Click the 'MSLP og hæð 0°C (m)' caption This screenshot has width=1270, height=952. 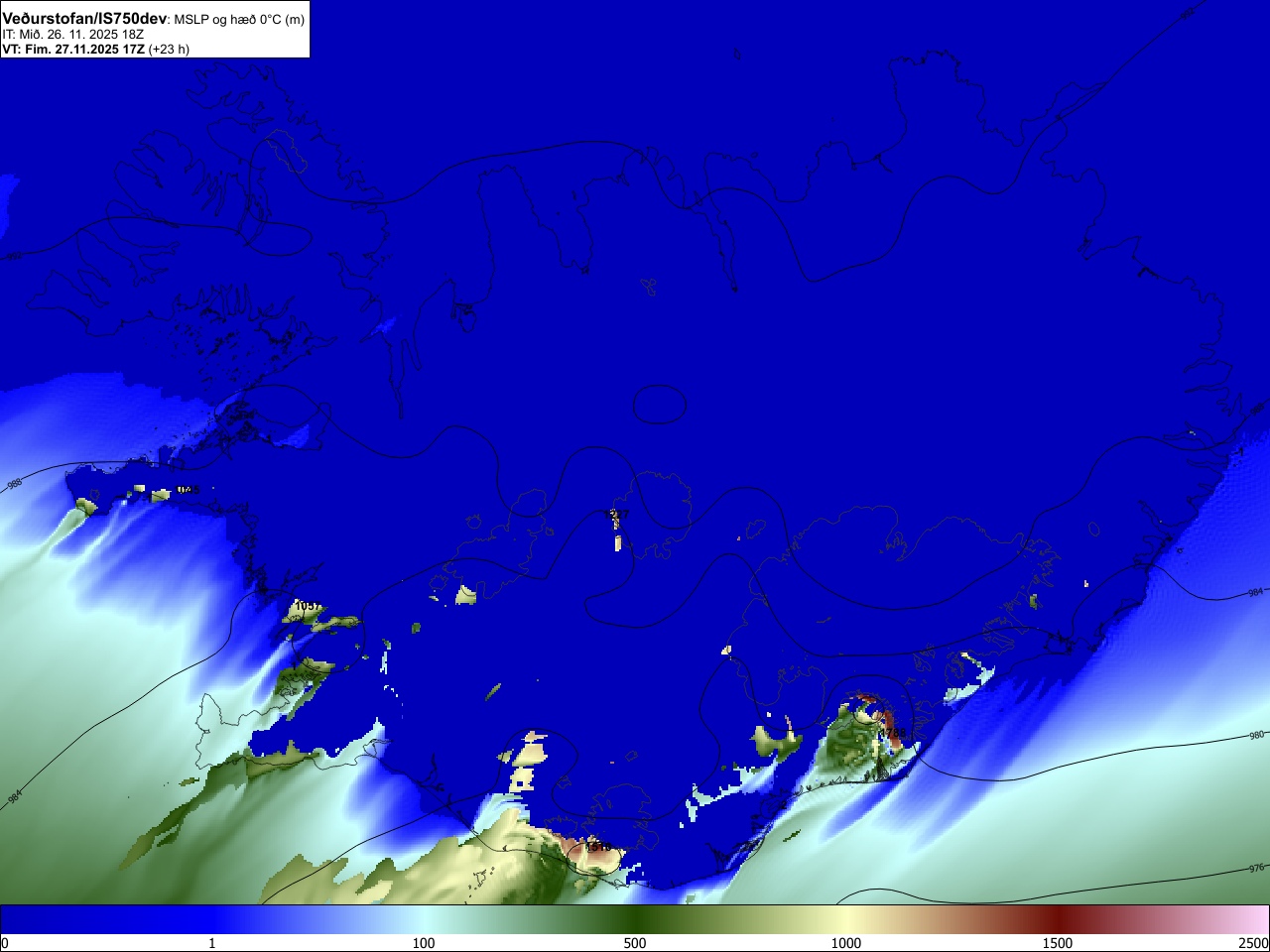tap(241, 20)
